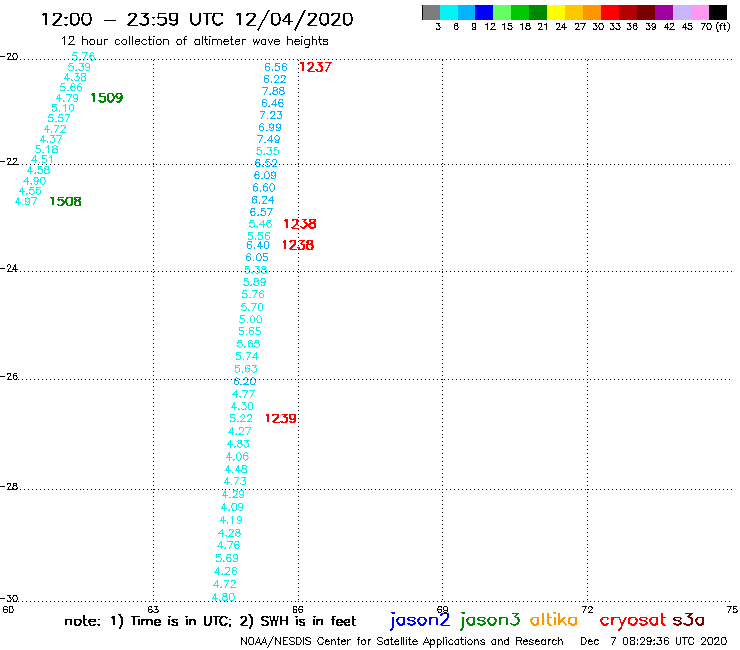Click the wave height value 4.79

pos(67,98)
